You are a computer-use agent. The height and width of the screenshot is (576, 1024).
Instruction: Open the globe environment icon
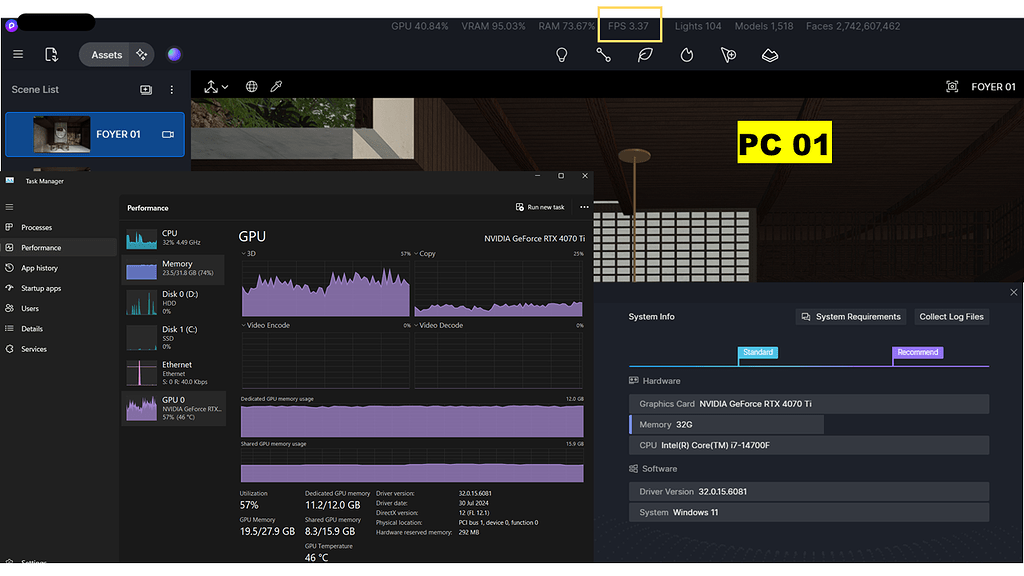(252, 86)
